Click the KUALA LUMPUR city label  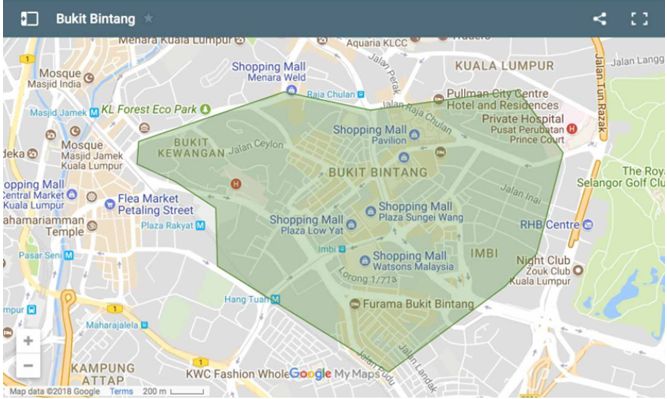(x=505, y=66)
